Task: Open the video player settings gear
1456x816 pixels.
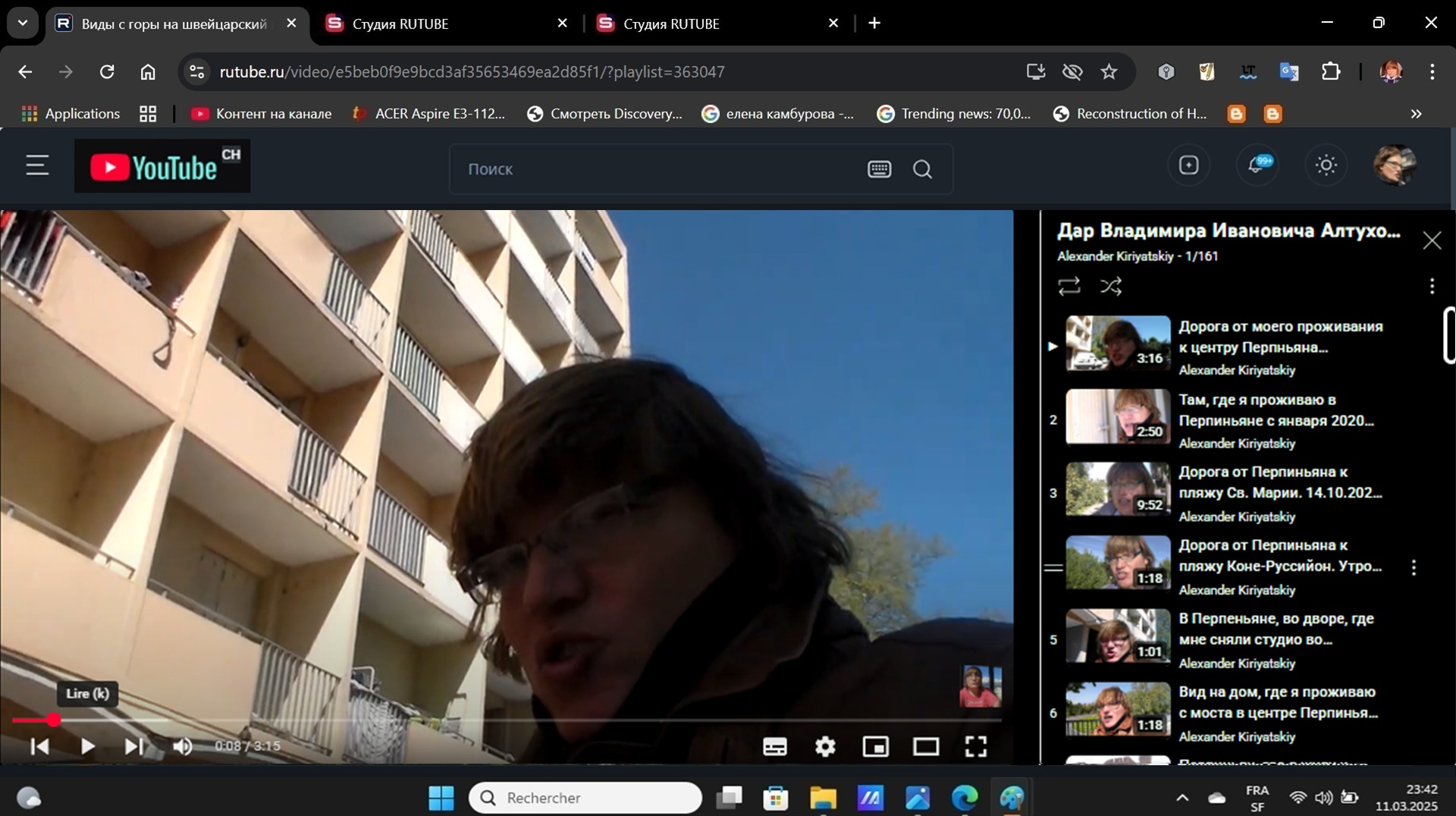Action: tap(824, 747)
